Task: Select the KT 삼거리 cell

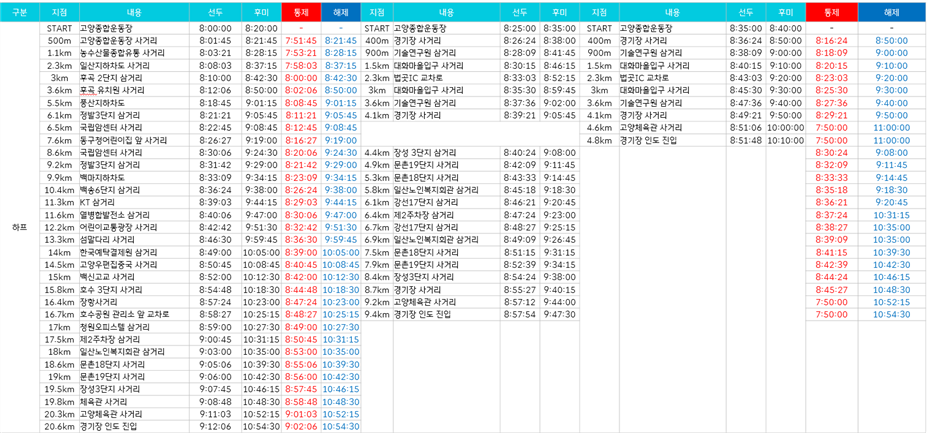Action: click(x=134, y=202)
